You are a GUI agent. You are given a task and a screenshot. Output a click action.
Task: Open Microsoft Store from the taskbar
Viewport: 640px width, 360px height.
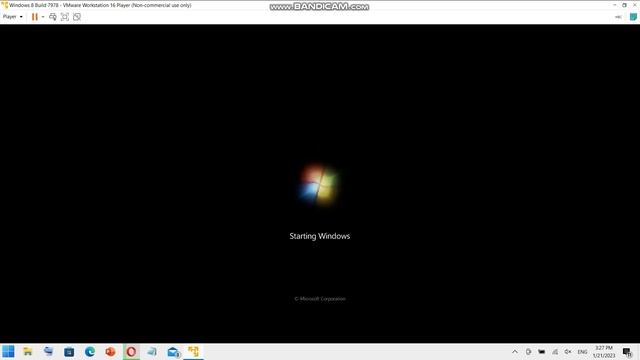click(x=69, y=351)
